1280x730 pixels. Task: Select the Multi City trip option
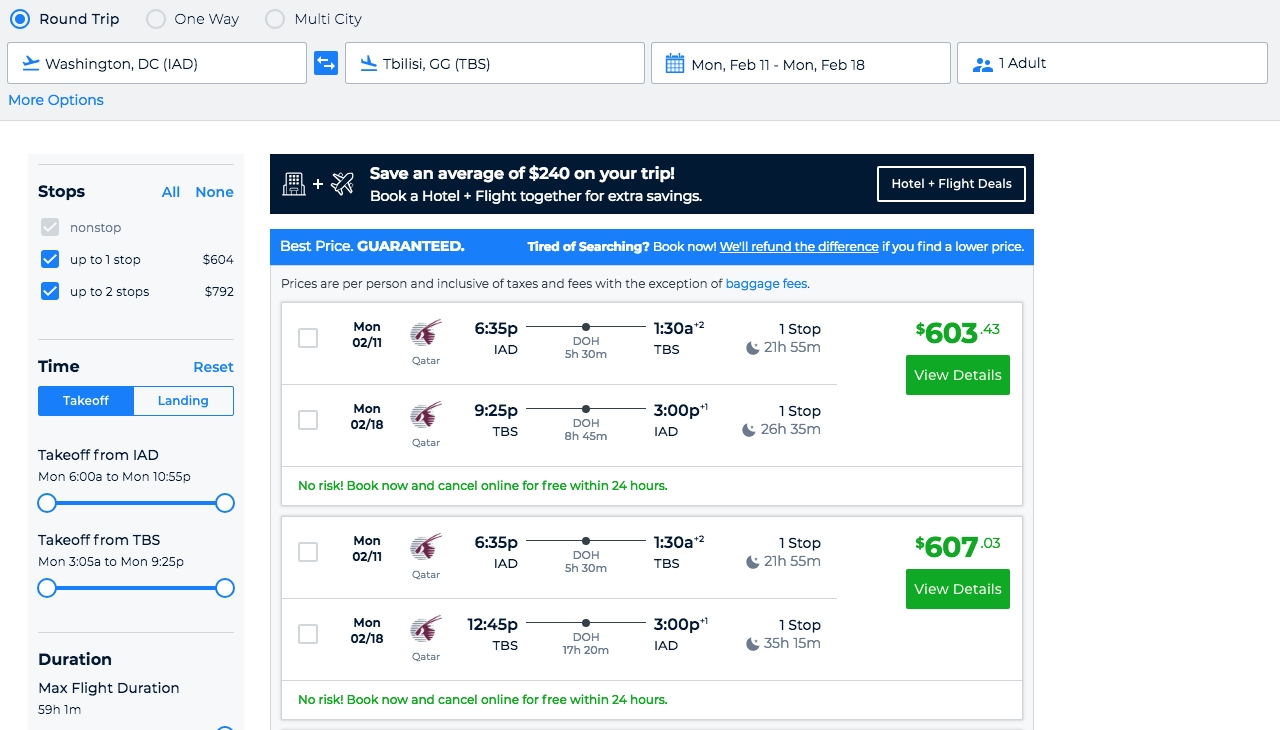pyautogui.click(x=275, y=19)
